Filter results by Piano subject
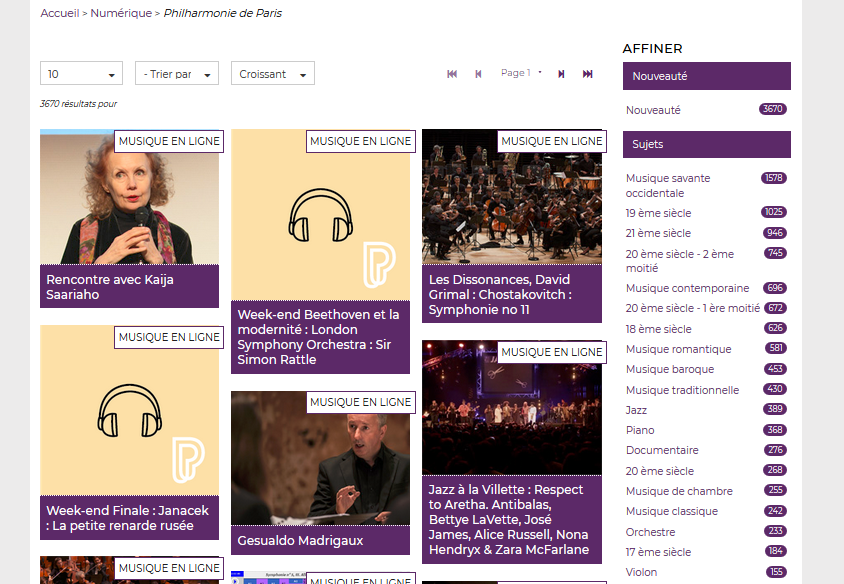Viewport: 844px width, 584px height. (x=640, y=430)
